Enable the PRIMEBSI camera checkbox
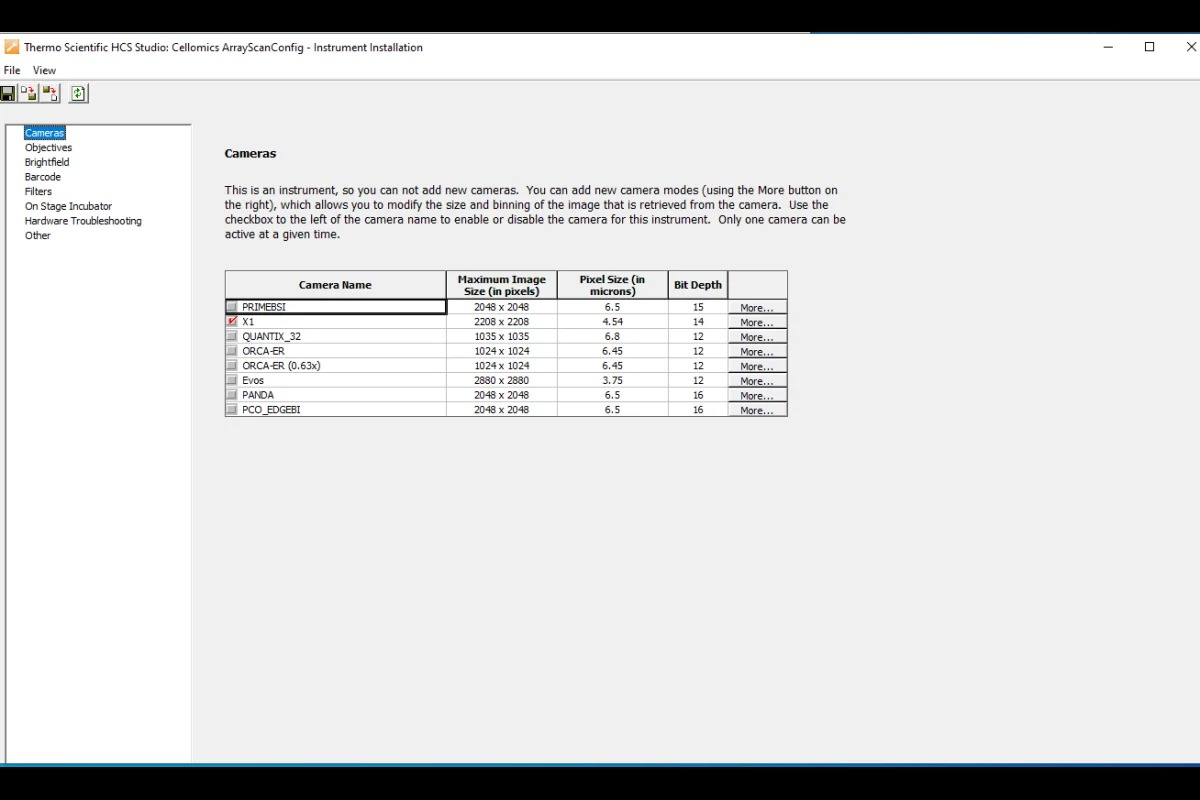The image size is (1200, 800). (x=233, y=307)
